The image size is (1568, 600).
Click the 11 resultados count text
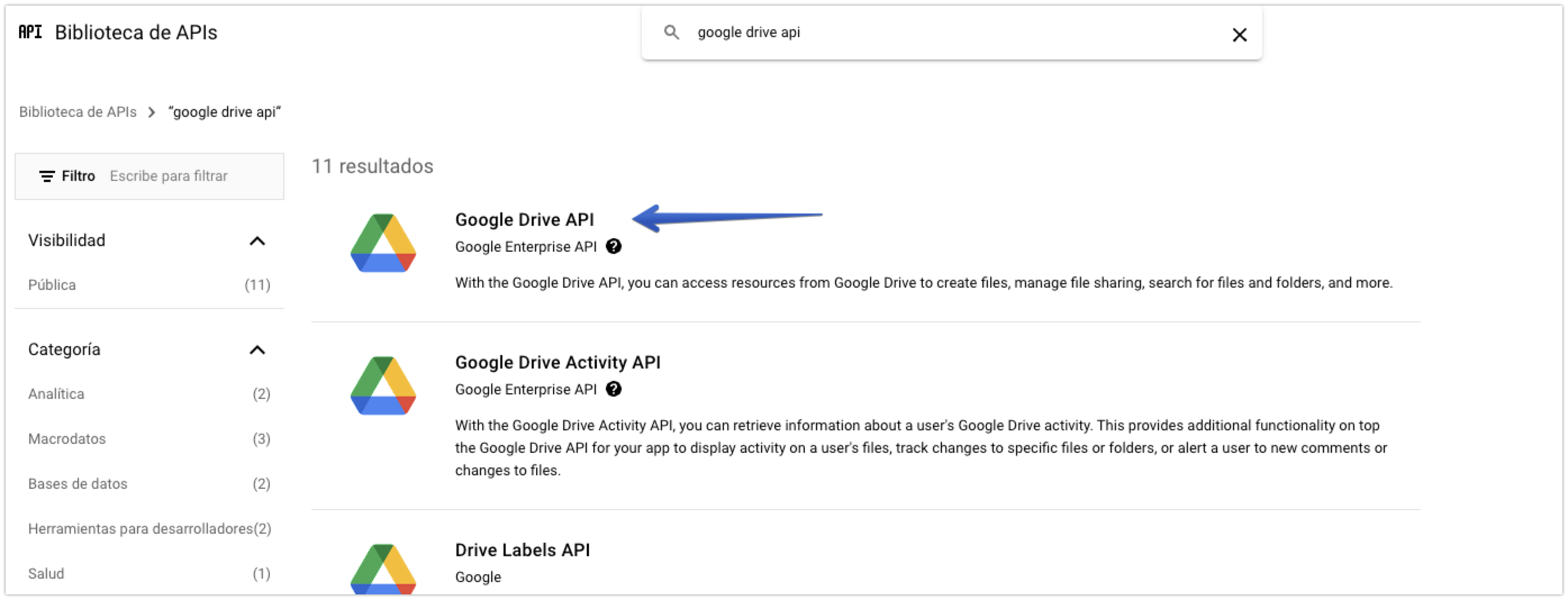[x=373, y=166]
